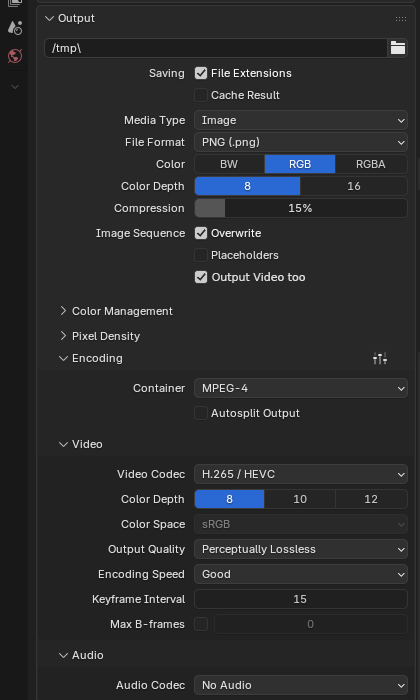The image size is (420, 700).
Task: Click the Compression label
Action: 149,208
